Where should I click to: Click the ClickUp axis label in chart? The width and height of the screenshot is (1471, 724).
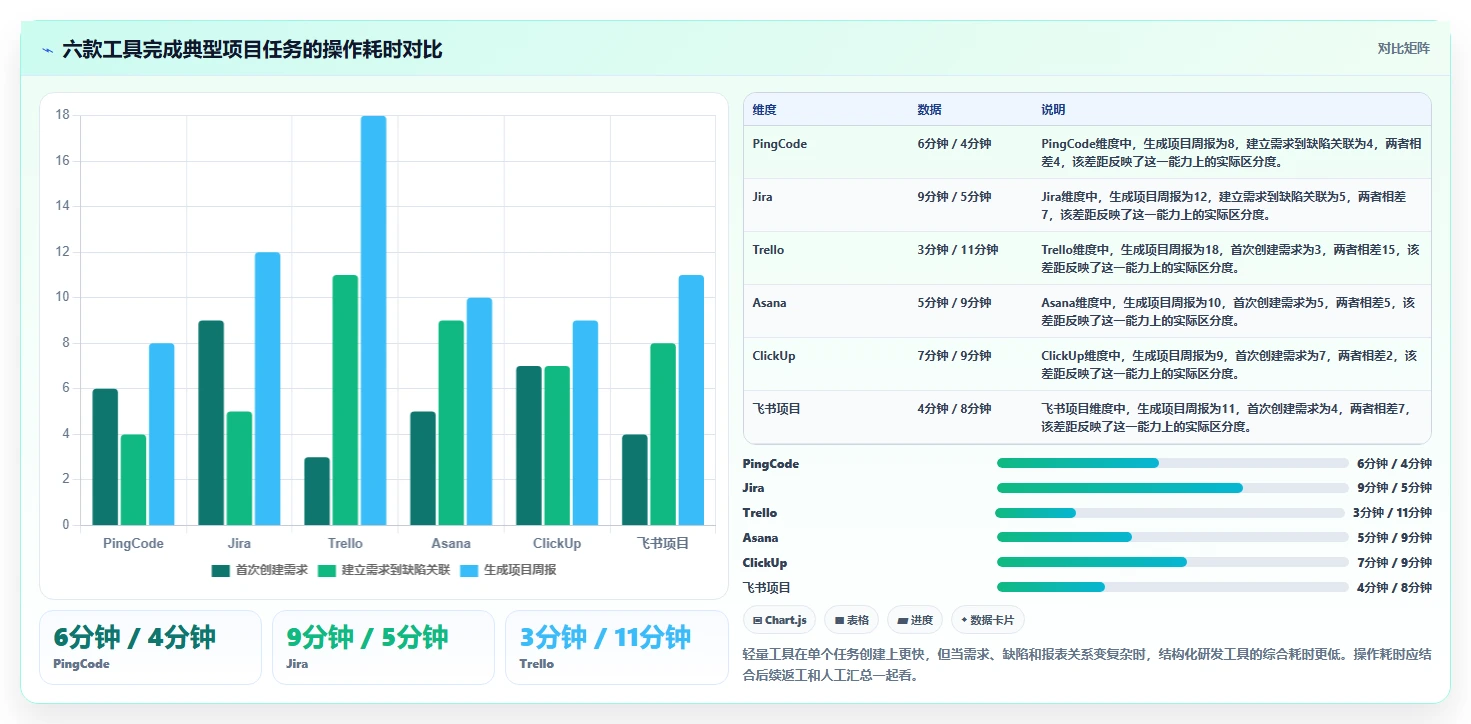(557, 543)
